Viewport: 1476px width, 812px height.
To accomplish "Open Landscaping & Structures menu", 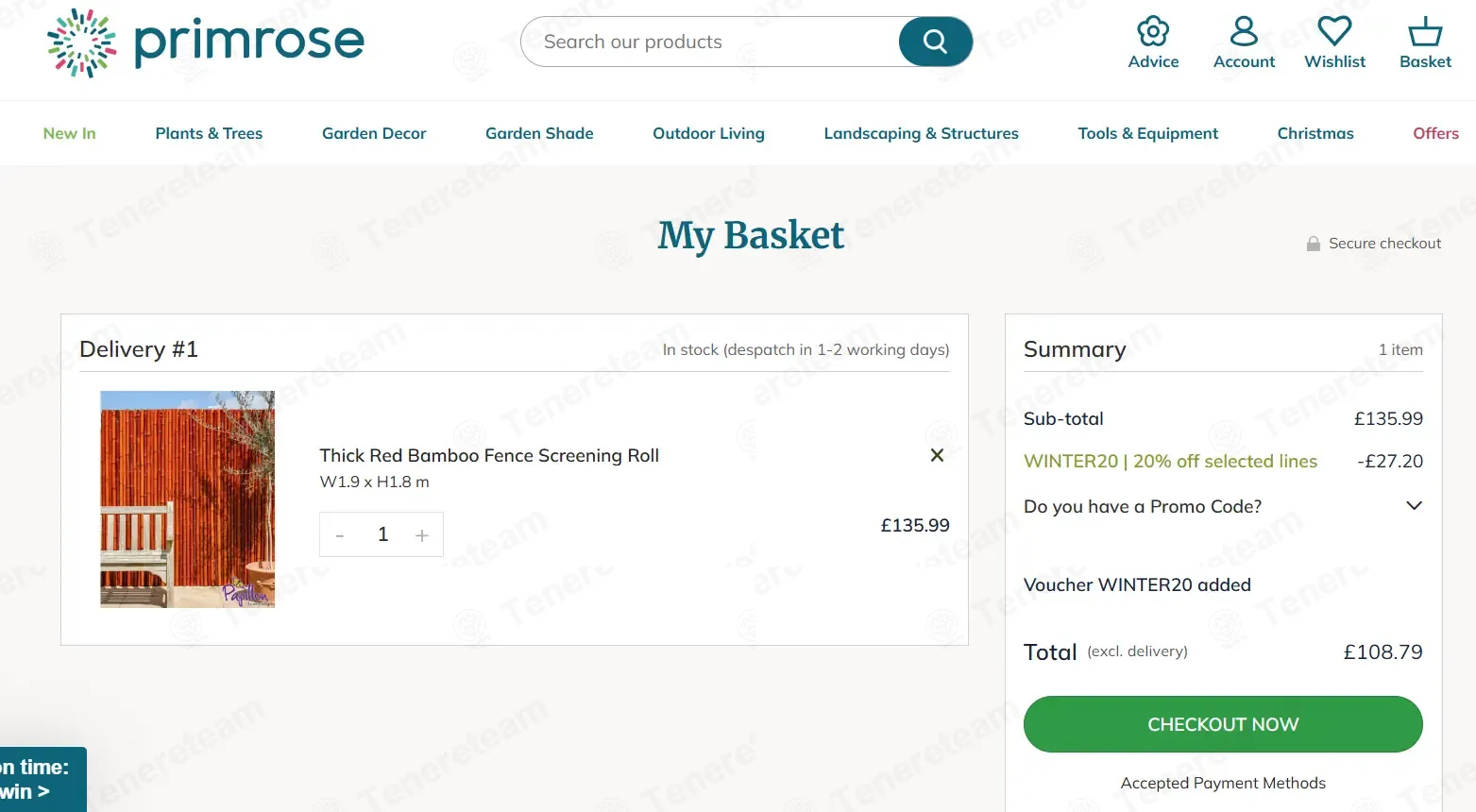I will point(921,133).
